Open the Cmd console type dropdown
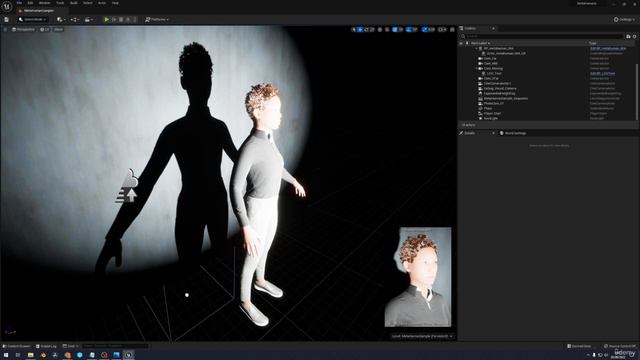The image size is (640, 360). point(70,346)
